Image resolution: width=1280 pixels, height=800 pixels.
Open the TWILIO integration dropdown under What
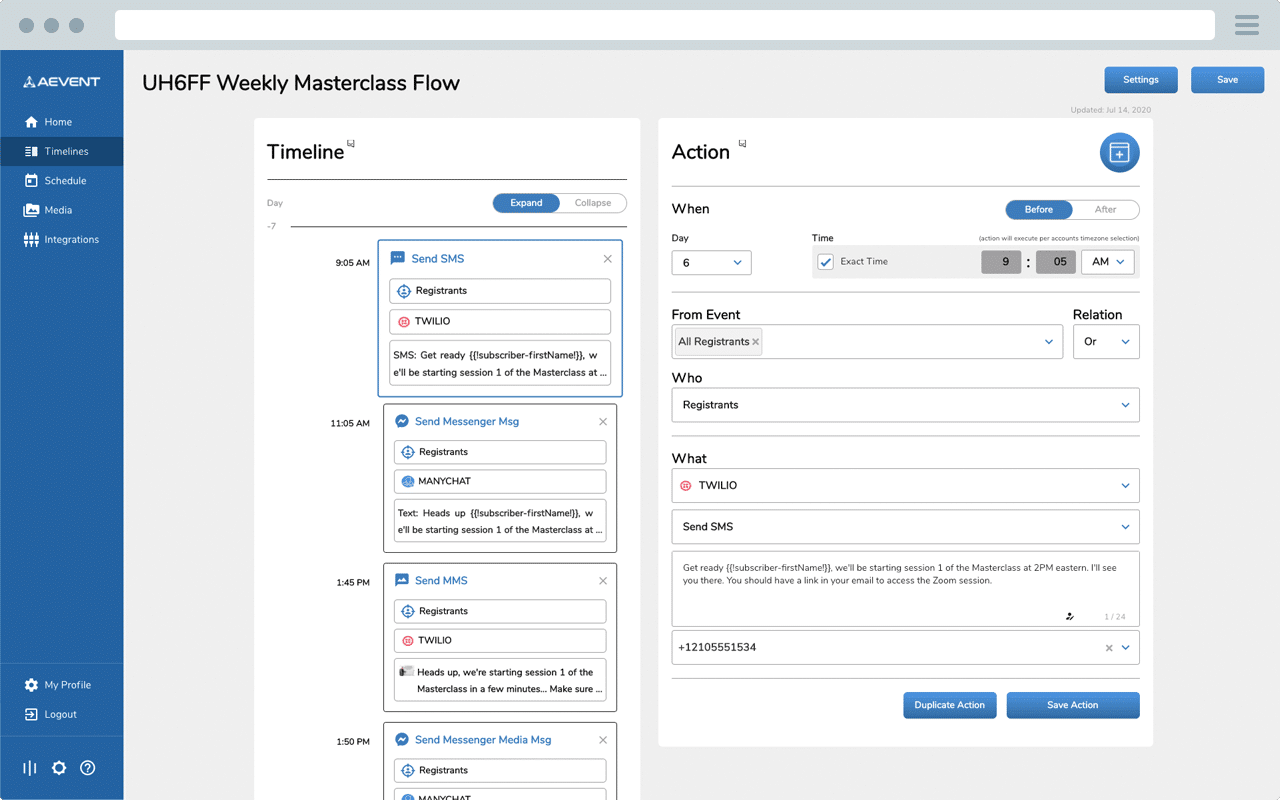[905, 486]
